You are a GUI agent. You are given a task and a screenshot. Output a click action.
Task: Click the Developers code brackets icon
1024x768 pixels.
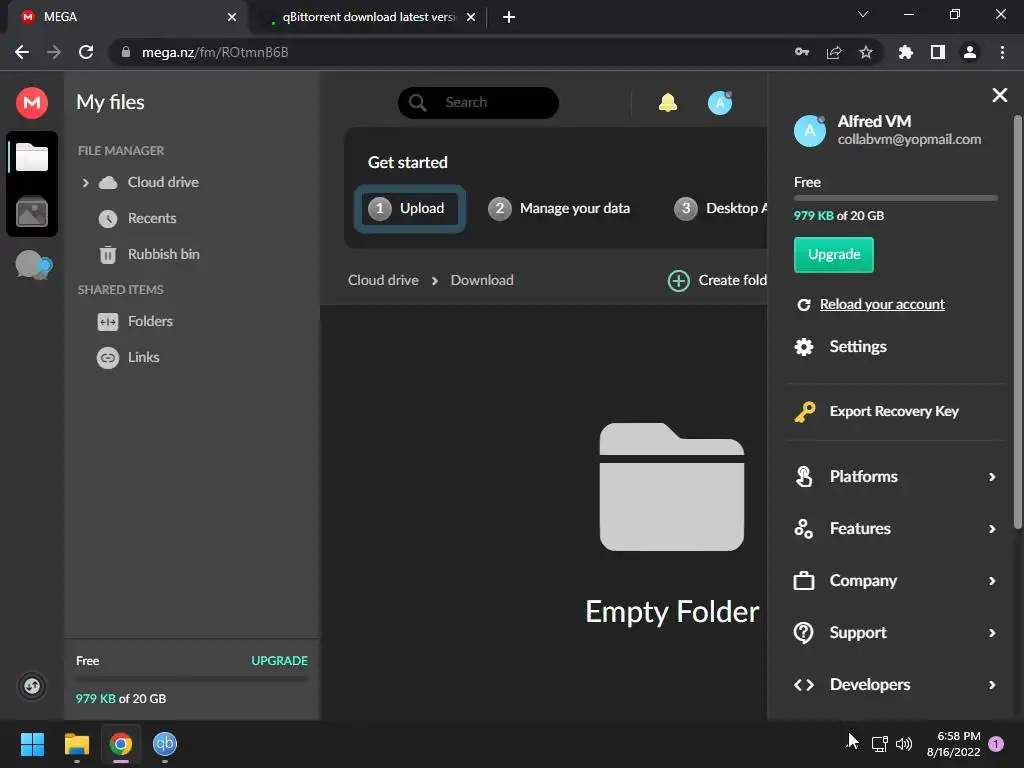coord(804,684)
